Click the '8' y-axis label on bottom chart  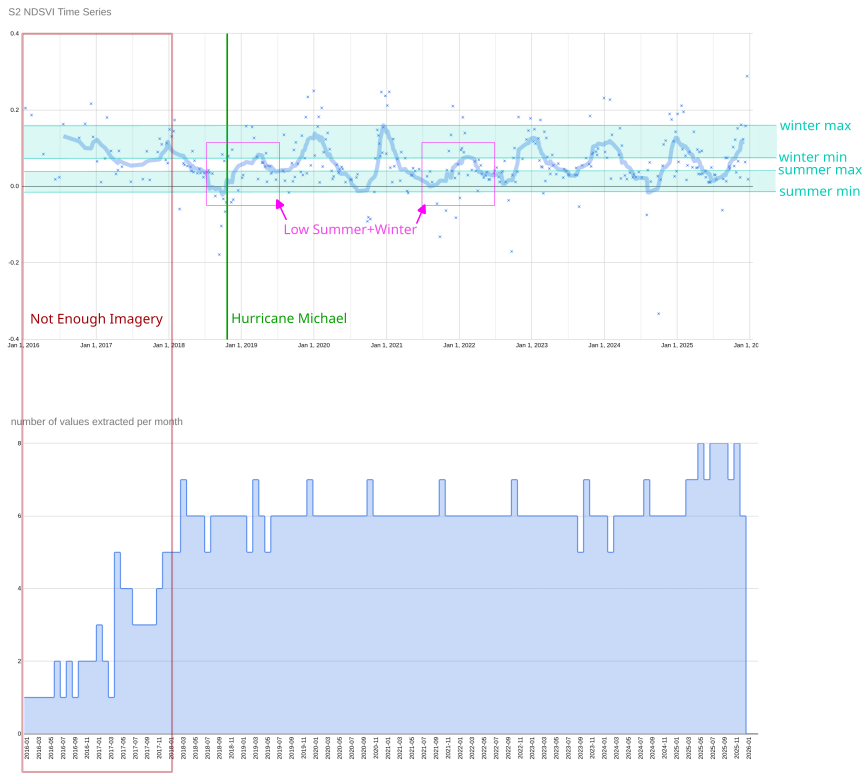(18, 443)
